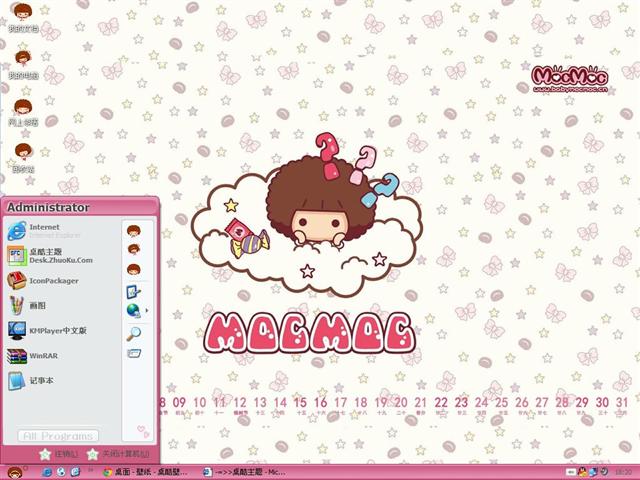Open the globe network connections icon
Image resolution: width=640 pixels, height=480 pixels.
pos(133,311)
